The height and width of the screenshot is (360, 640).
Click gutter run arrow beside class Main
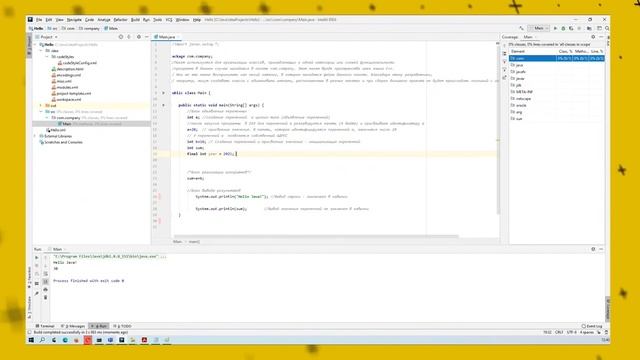tap(163, 93)
